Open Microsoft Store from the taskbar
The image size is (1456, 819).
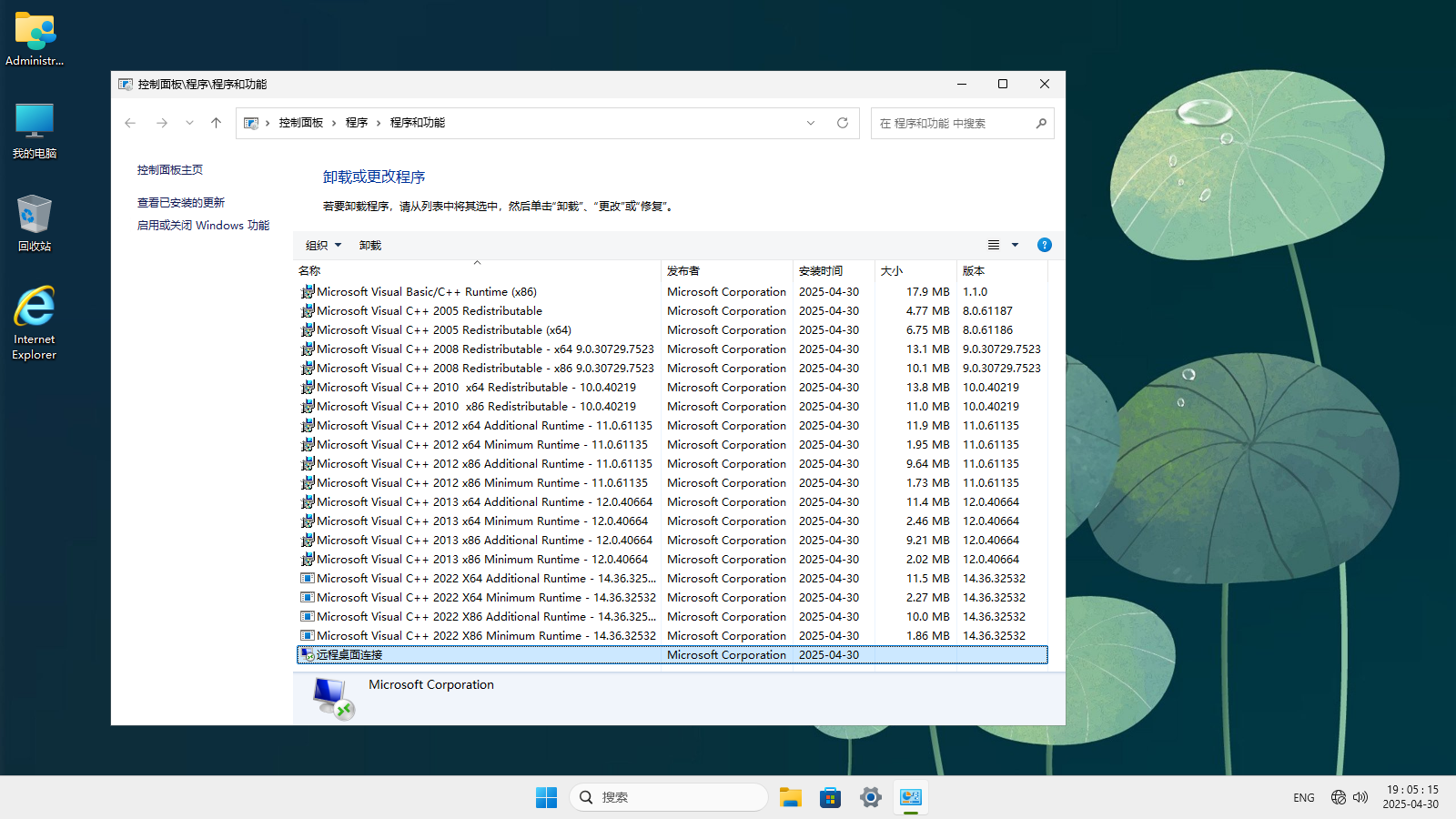click(831, 798)
